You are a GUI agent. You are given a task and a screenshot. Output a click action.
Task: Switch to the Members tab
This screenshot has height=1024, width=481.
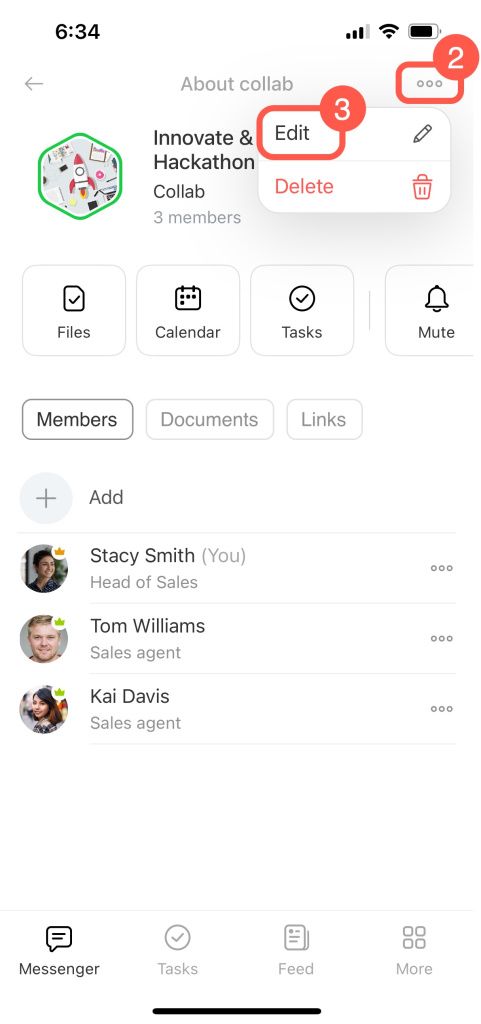(77, 419)
